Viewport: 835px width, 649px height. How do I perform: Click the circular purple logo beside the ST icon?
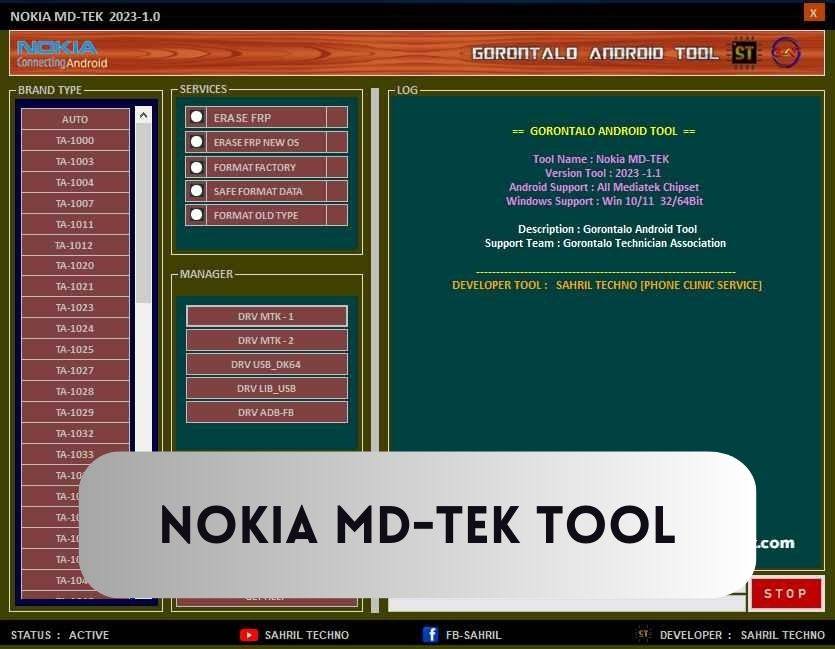pos(784,53)
